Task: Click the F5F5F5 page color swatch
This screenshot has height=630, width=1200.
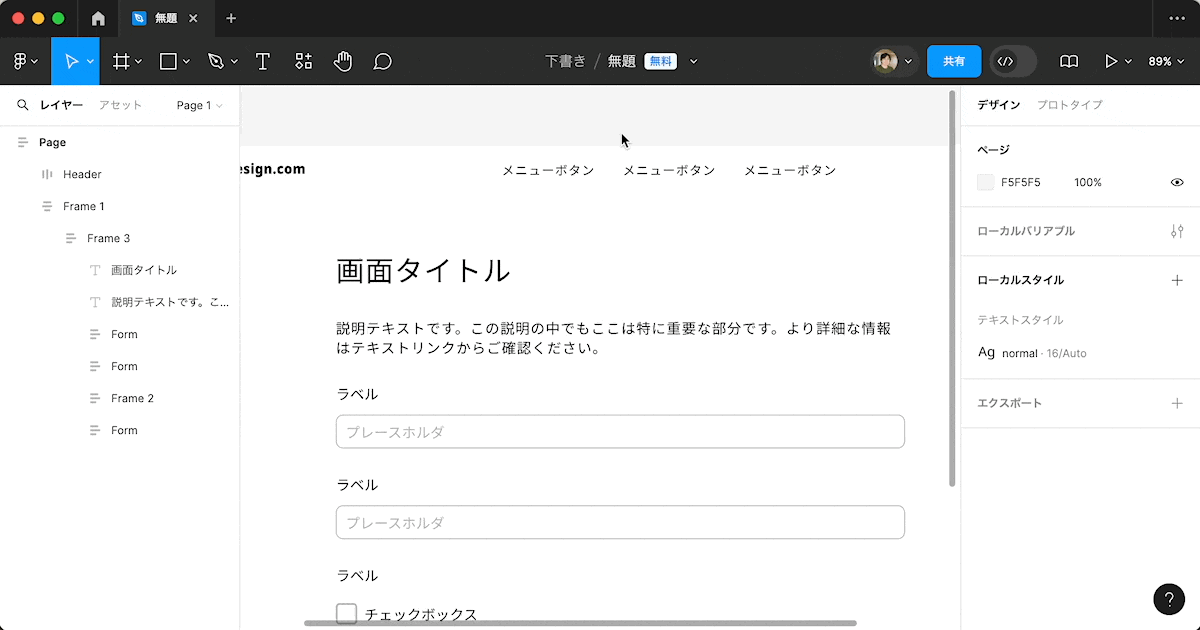Action: pos(984,182)
